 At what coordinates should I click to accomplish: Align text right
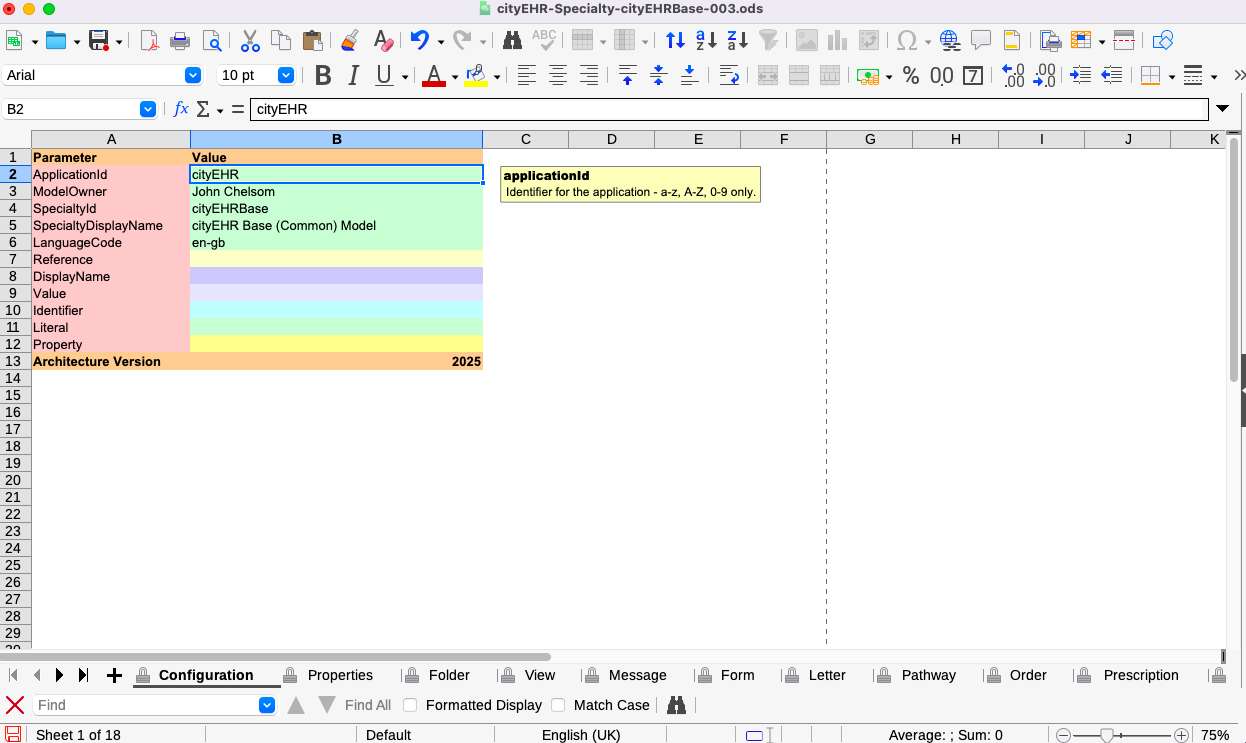point(589,75)
